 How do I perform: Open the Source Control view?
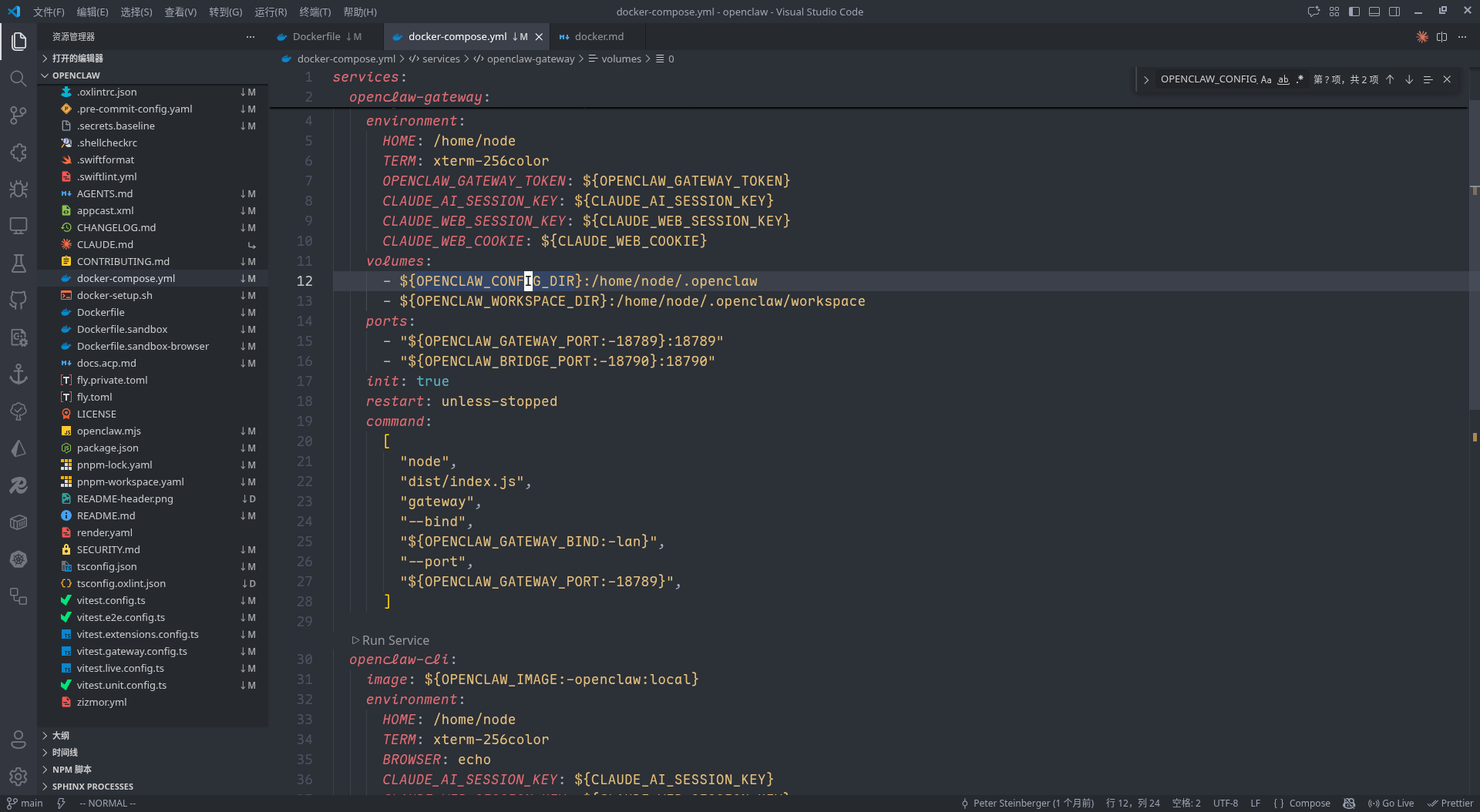point(18,115)
